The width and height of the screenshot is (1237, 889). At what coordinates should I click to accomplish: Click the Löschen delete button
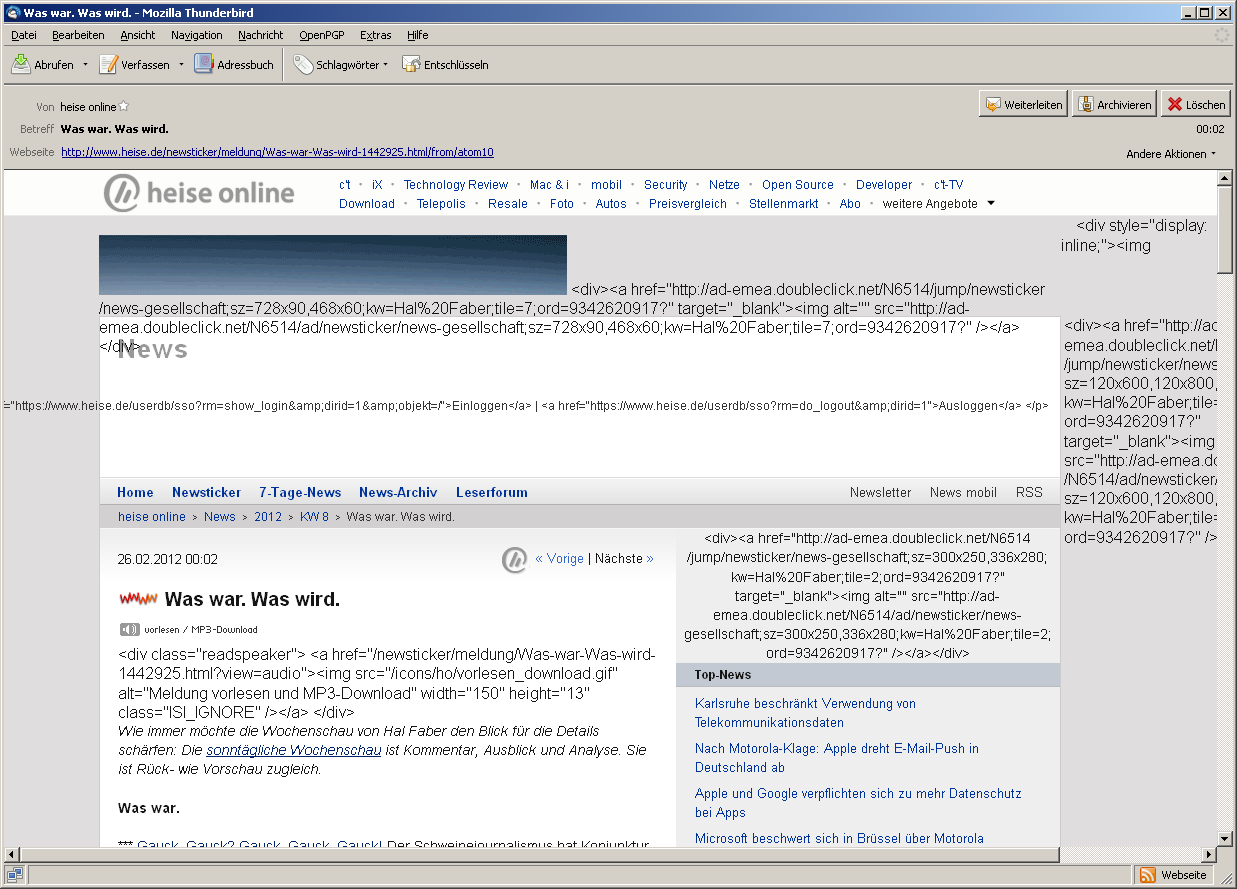1195,104
